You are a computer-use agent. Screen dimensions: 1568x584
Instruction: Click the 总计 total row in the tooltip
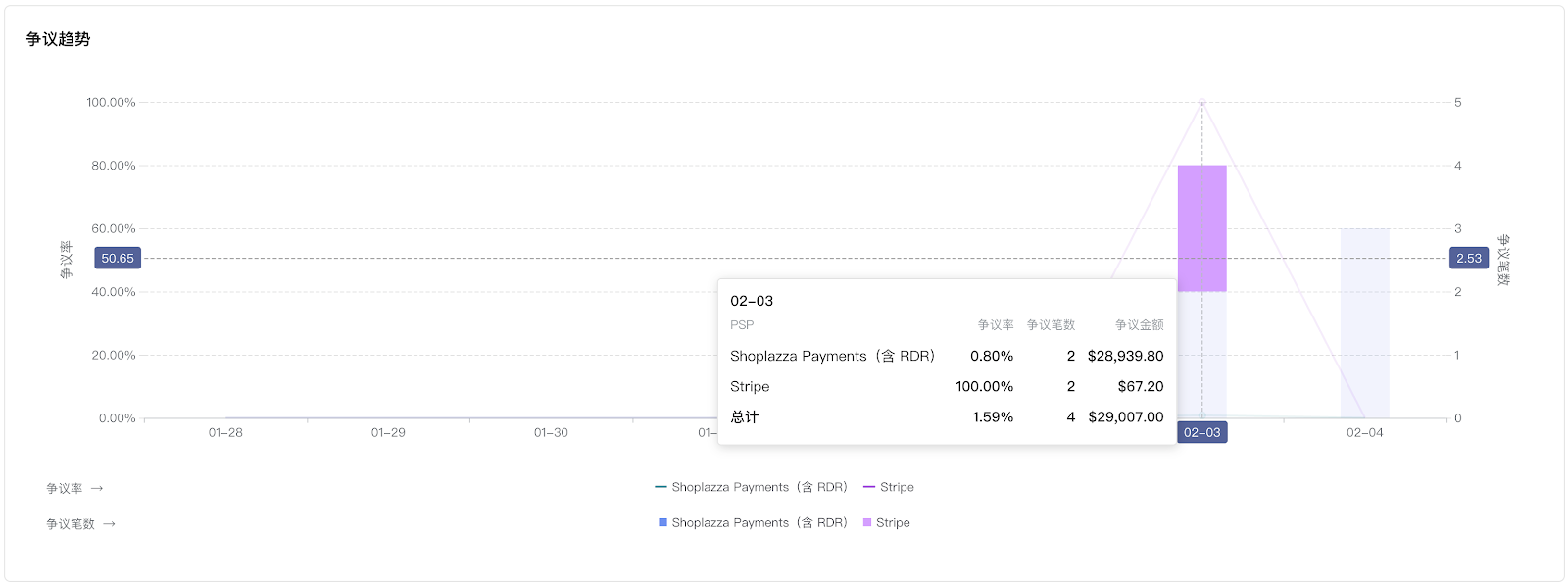tap(946, 416)
